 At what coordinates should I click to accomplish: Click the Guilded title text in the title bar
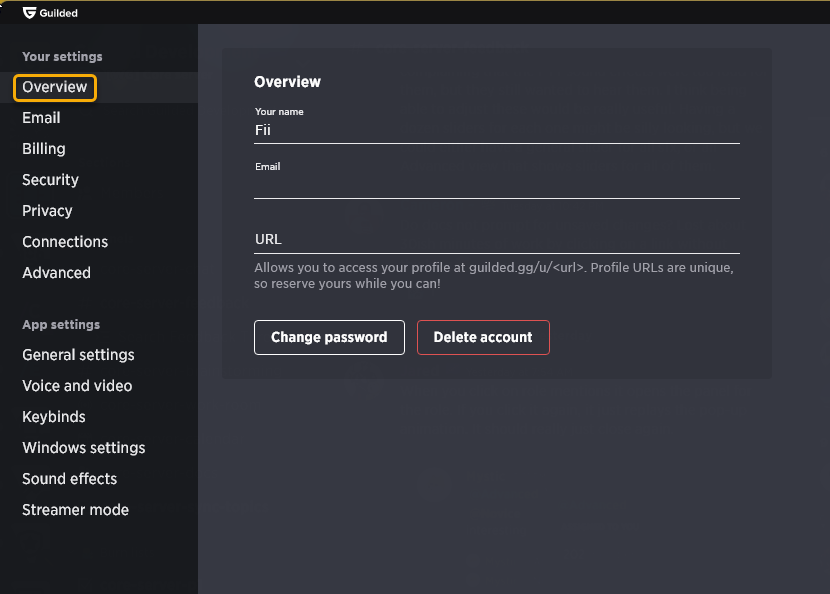pos(59,13)
